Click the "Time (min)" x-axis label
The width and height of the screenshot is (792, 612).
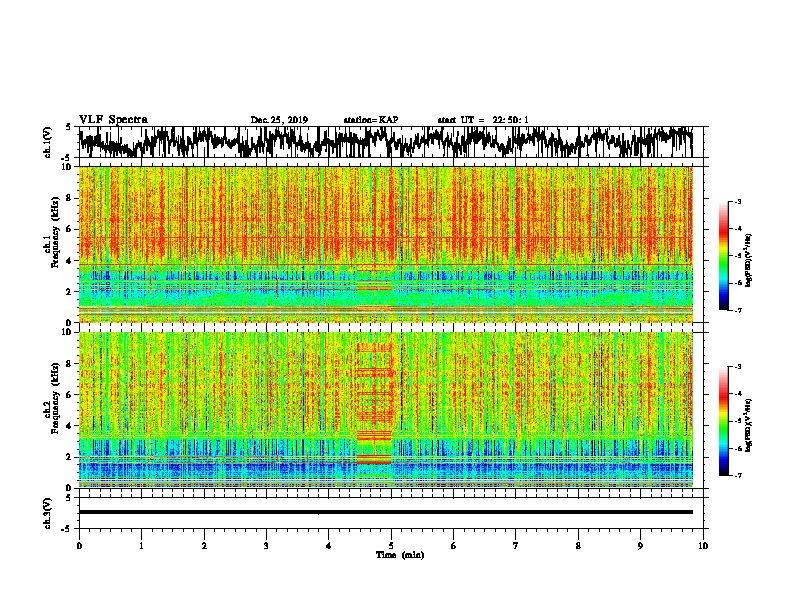[400, 555]
